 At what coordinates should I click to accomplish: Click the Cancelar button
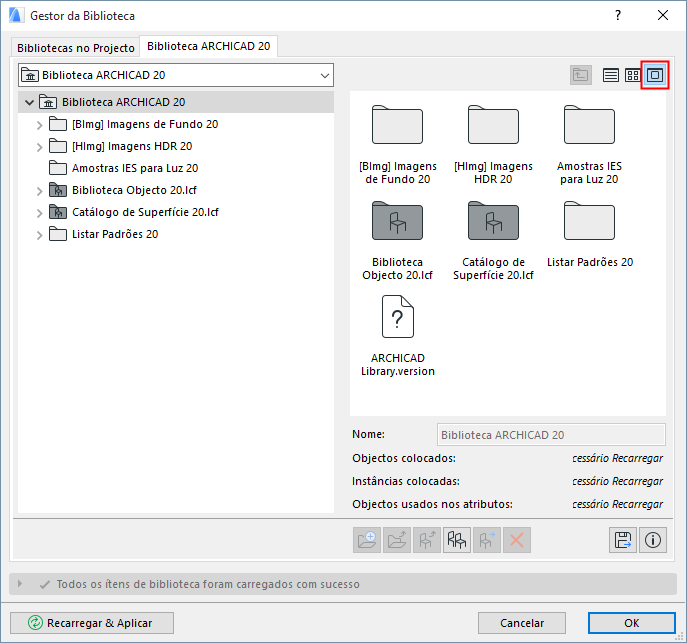click(x=522, y=623)
